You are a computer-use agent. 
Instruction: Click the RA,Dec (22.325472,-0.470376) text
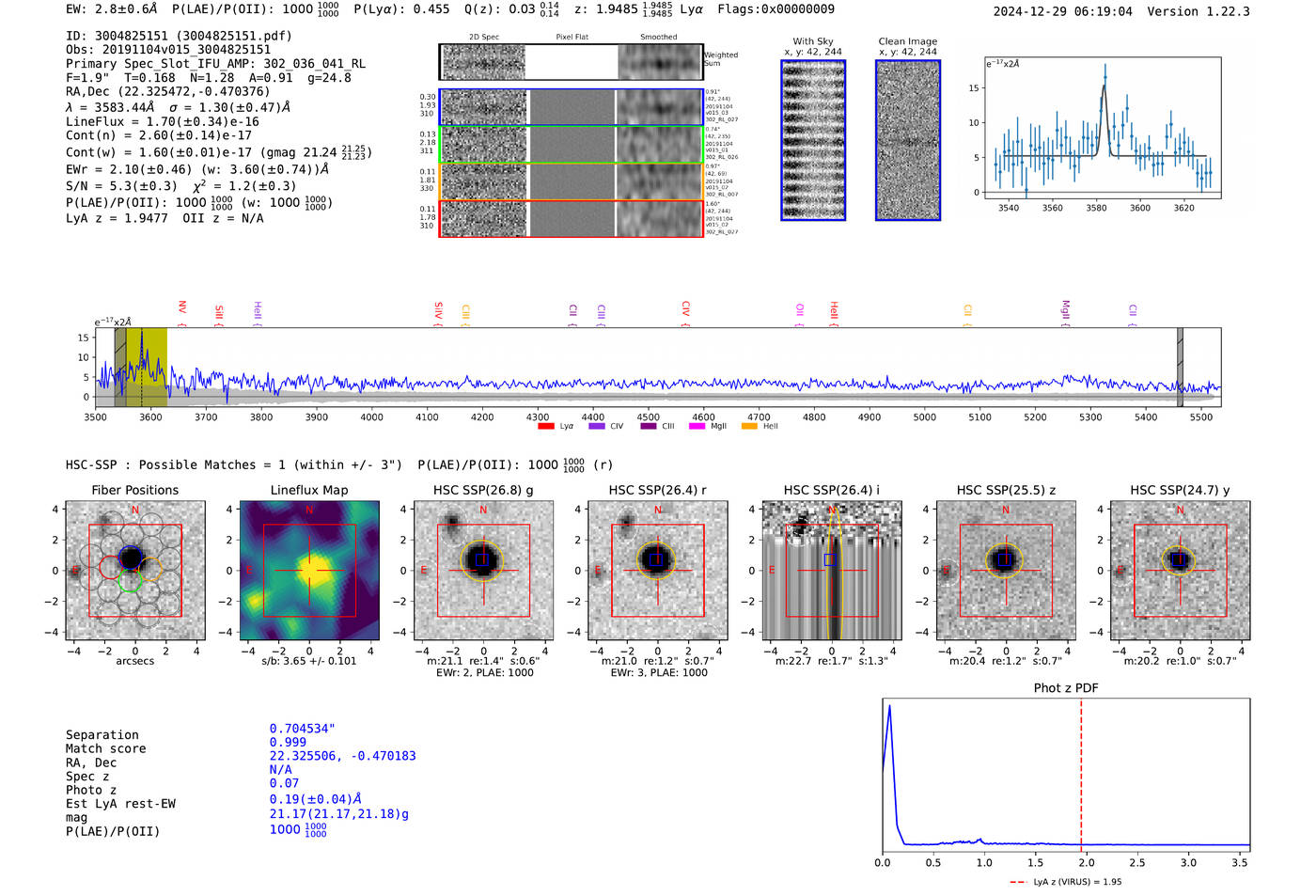click(x=167, y=91)
